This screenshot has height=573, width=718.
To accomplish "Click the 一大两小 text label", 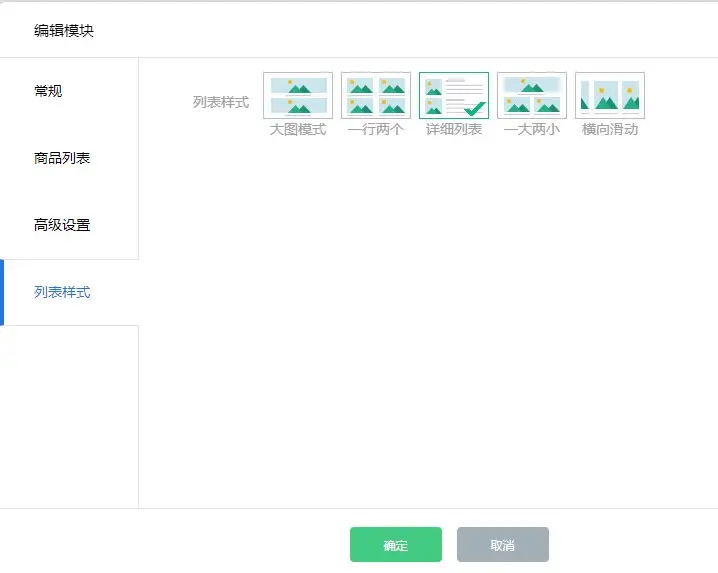I will (532, 130).
